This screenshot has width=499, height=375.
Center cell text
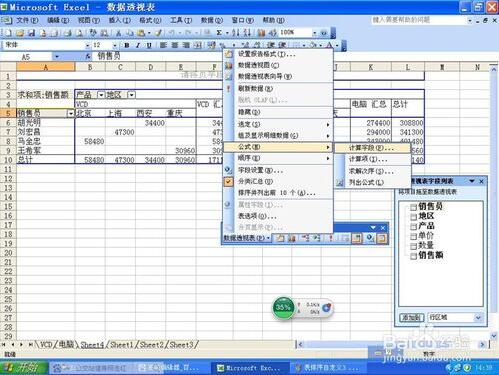coord(175,45)
